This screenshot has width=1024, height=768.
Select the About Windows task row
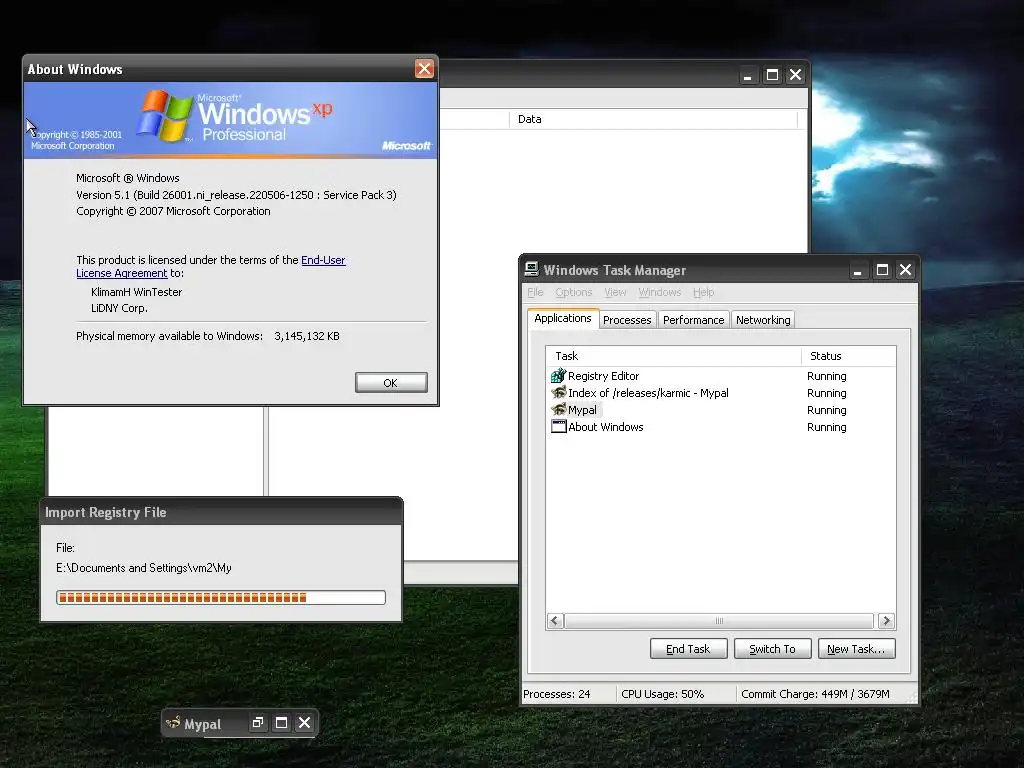click(720, 426)
